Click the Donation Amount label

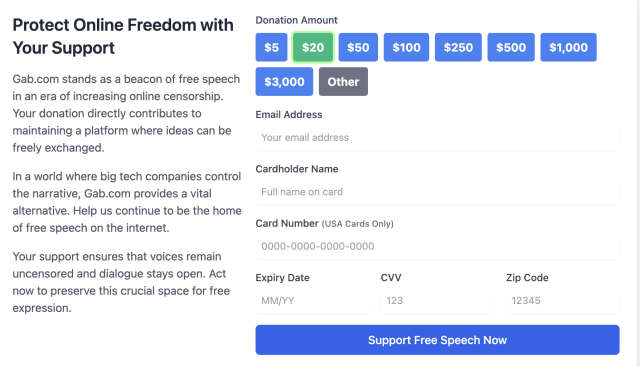tap(296, 20)
